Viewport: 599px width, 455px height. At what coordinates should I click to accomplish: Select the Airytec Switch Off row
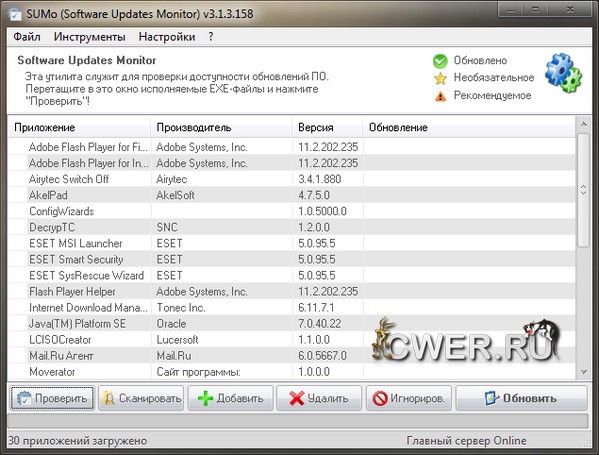click(x=292, y=179)
